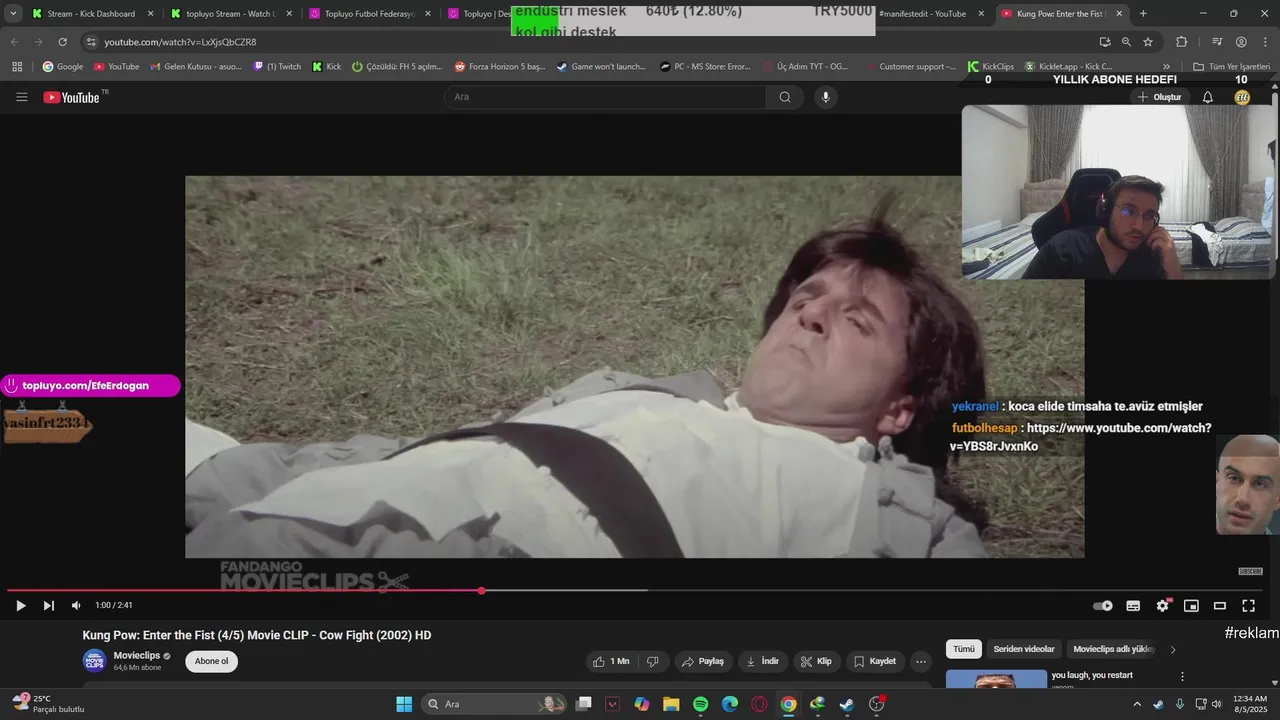Select the Tümü filter chip
This screenshot has height=720, width=1280.
pyautogui.click(x=963, y=649)
